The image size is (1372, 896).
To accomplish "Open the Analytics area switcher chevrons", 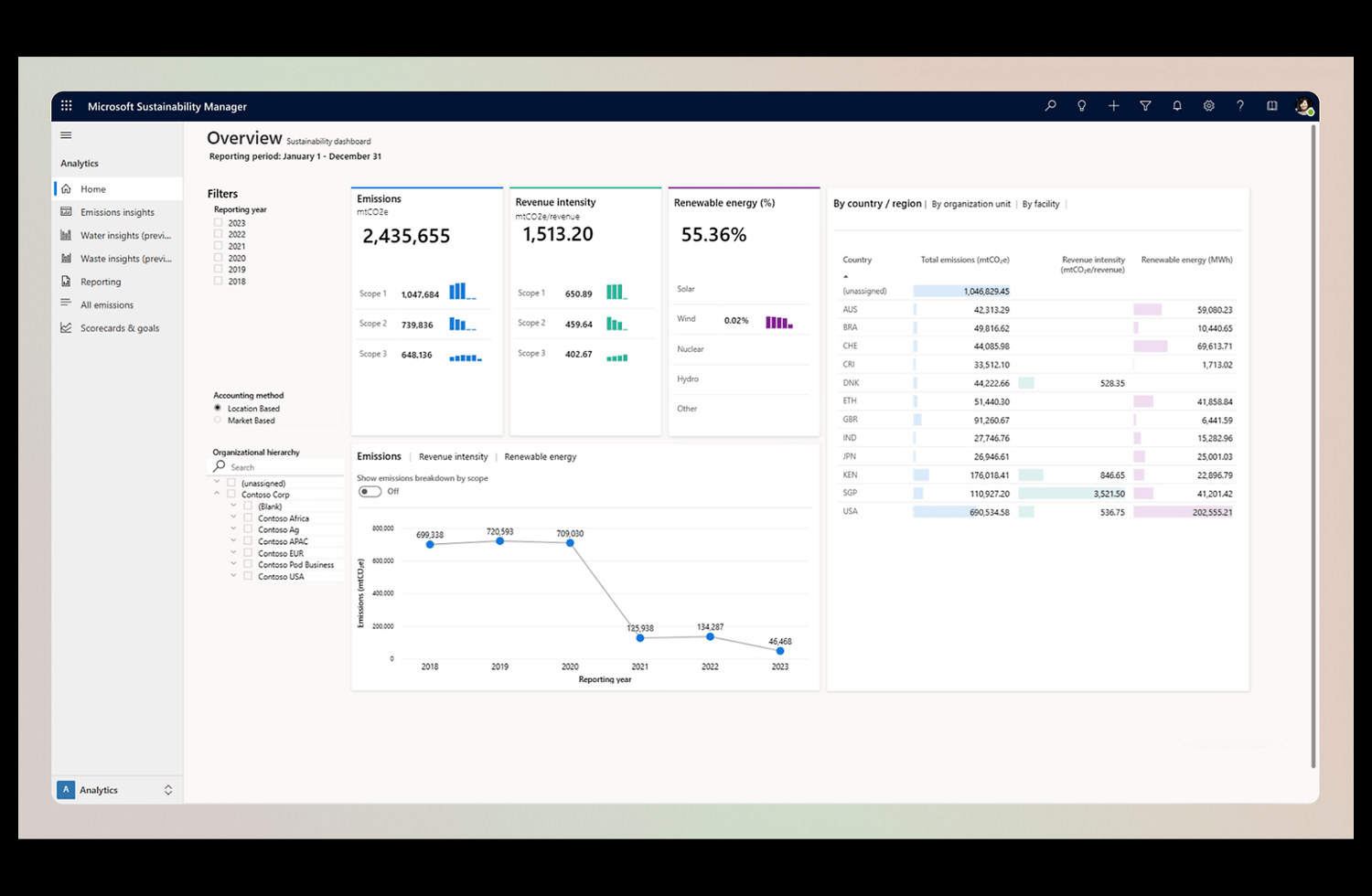I will point(168,790).
